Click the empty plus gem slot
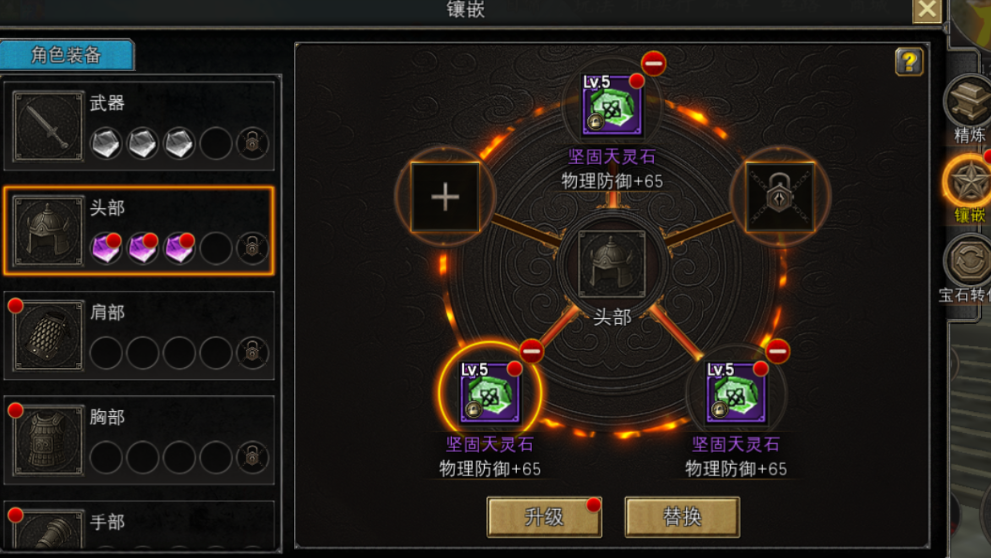This screenshot has height=558, width=991. point(445,197)
